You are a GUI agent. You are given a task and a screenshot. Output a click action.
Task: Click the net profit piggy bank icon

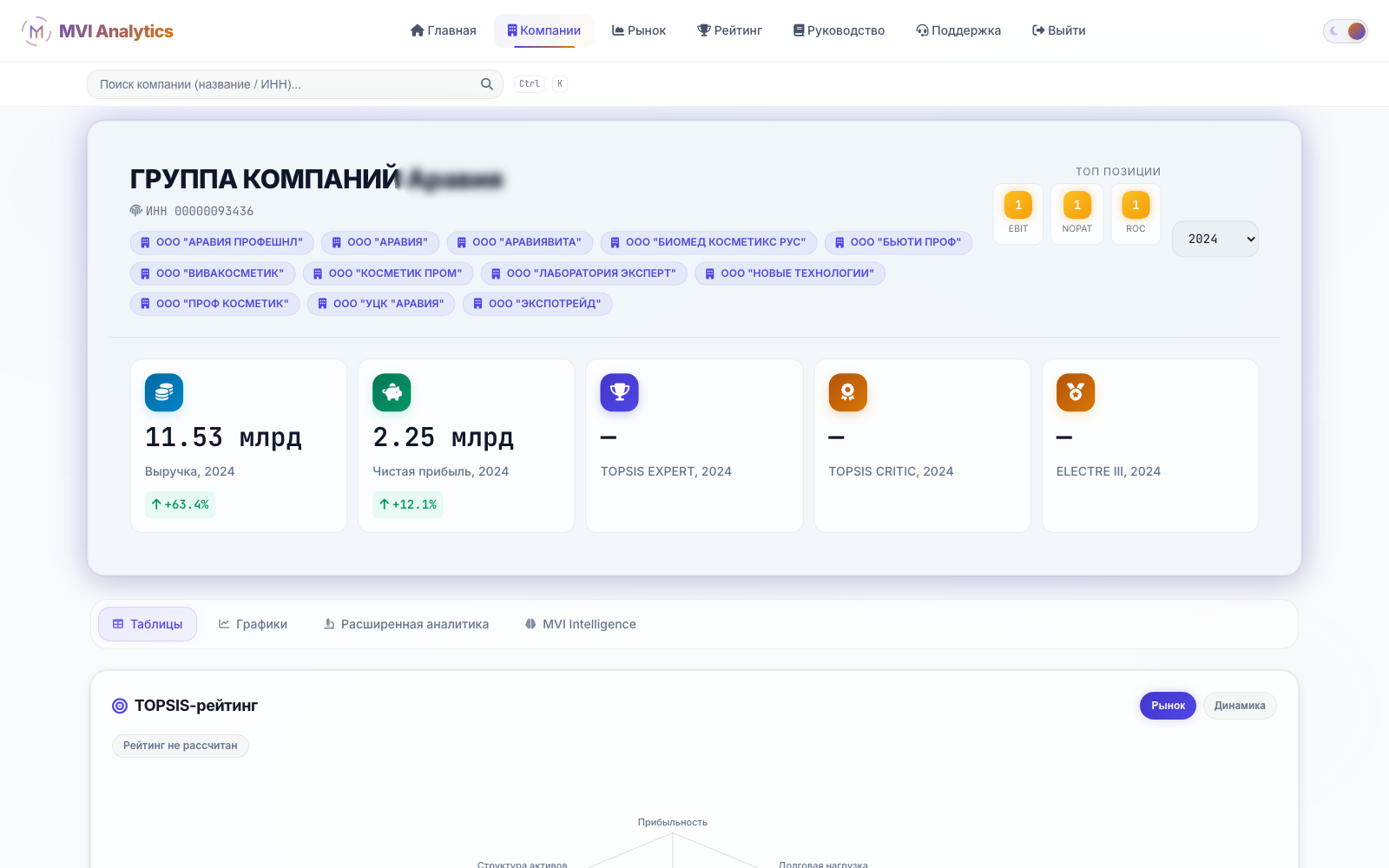[x=392, y=392]
